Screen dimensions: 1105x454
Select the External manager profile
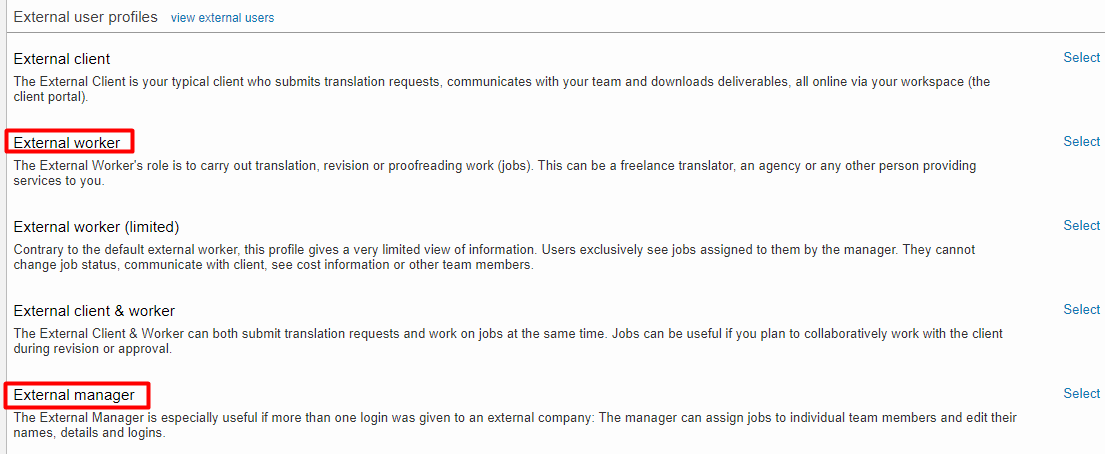tap(1081, 394)
